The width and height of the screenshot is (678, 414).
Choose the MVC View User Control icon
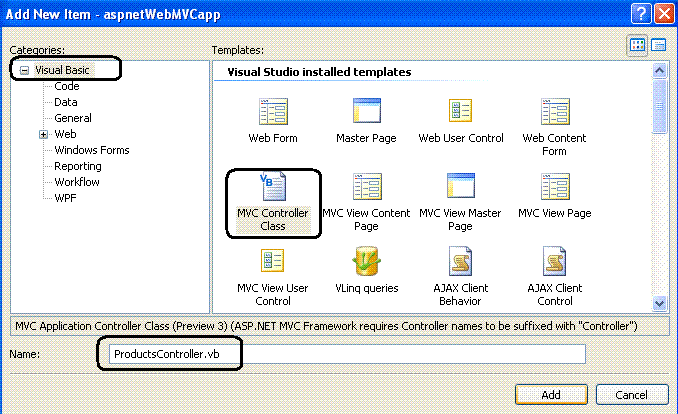[x=272, y=260]
